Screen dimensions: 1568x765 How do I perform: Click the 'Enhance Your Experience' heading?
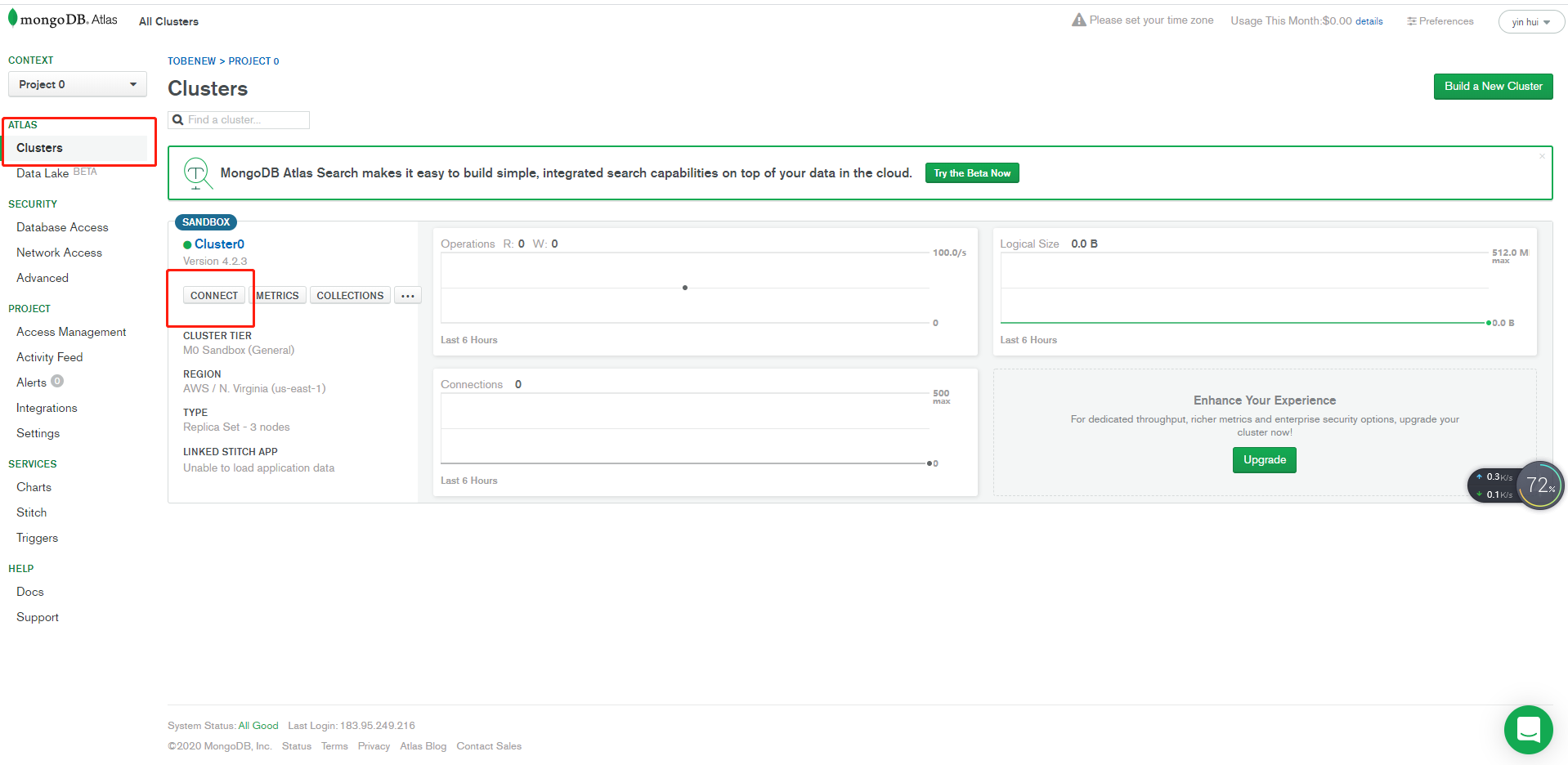click(1265, 400)
